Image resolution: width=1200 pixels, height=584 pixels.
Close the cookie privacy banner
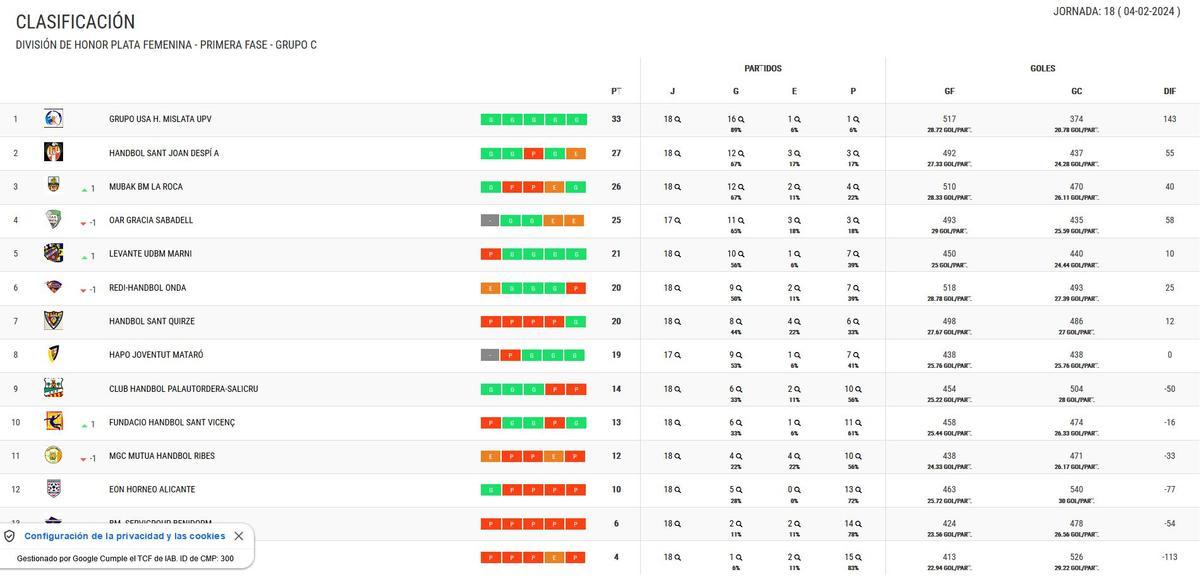click(x=238, y=536)
